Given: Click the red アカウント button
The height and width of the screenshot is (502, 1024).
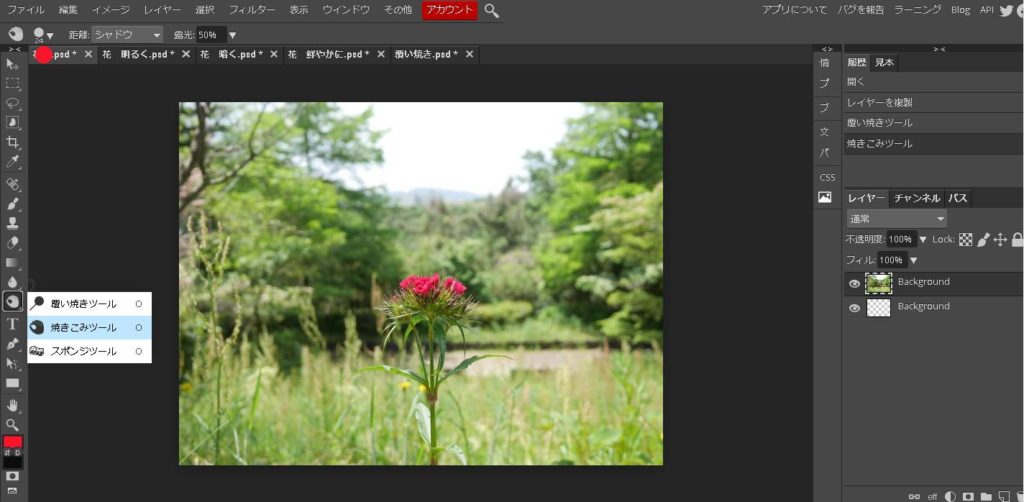Looking at the screenshot, I should (x=449, y=10).
